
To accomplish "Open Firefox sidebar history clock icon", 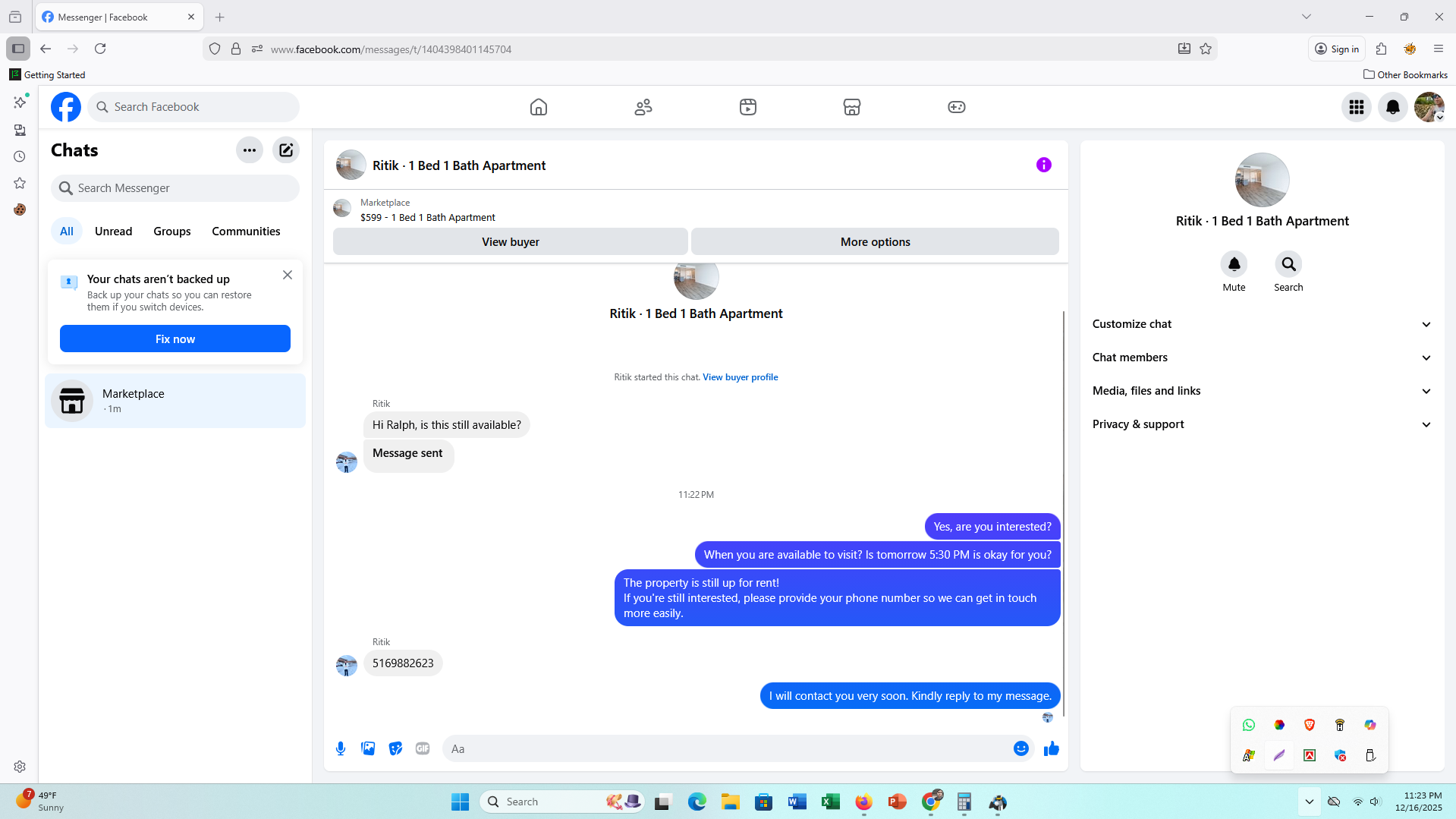I will [x=20, y=157].
